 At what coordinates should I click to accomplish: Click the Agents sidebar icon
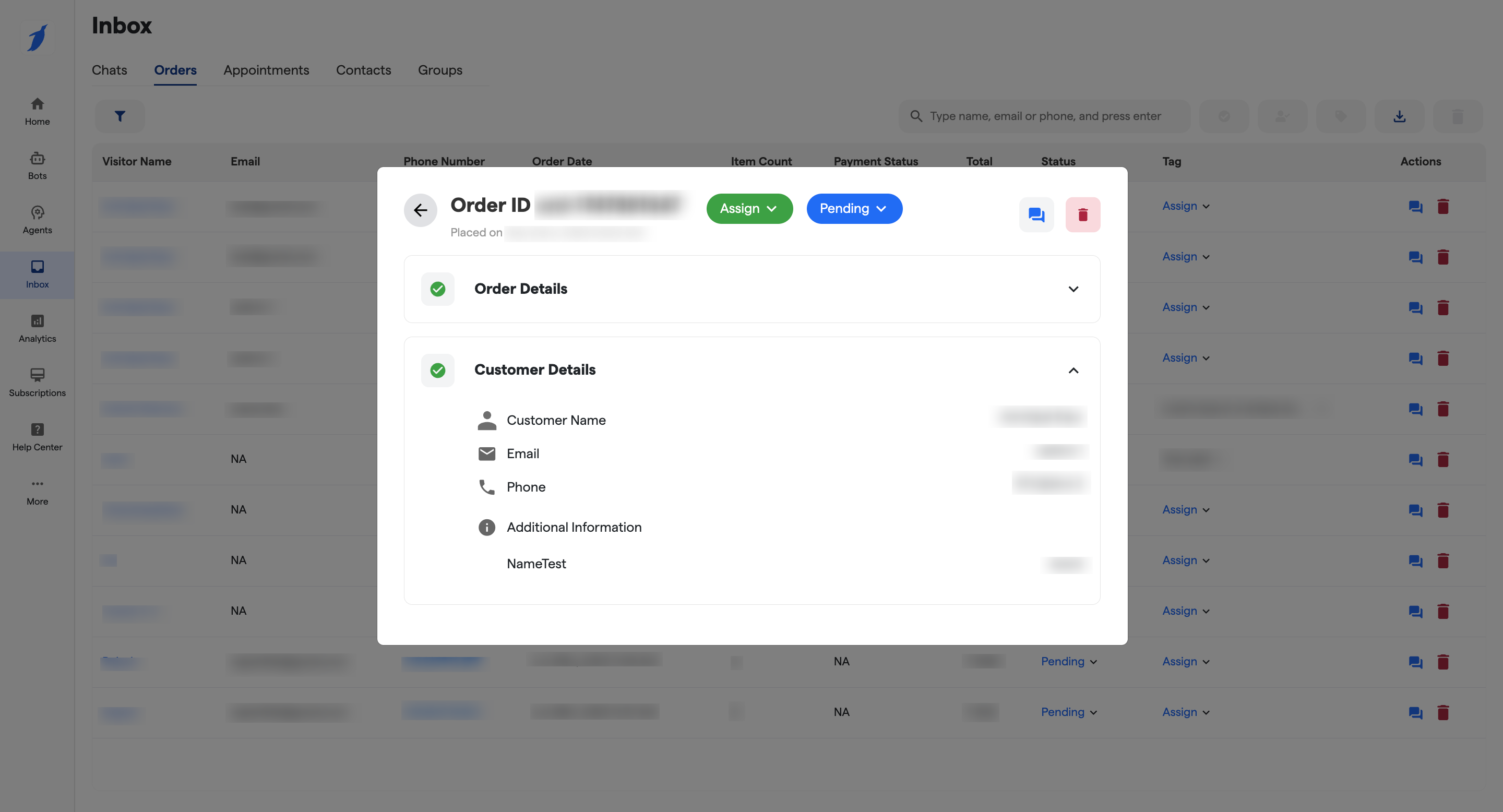[x=38, y=220]
